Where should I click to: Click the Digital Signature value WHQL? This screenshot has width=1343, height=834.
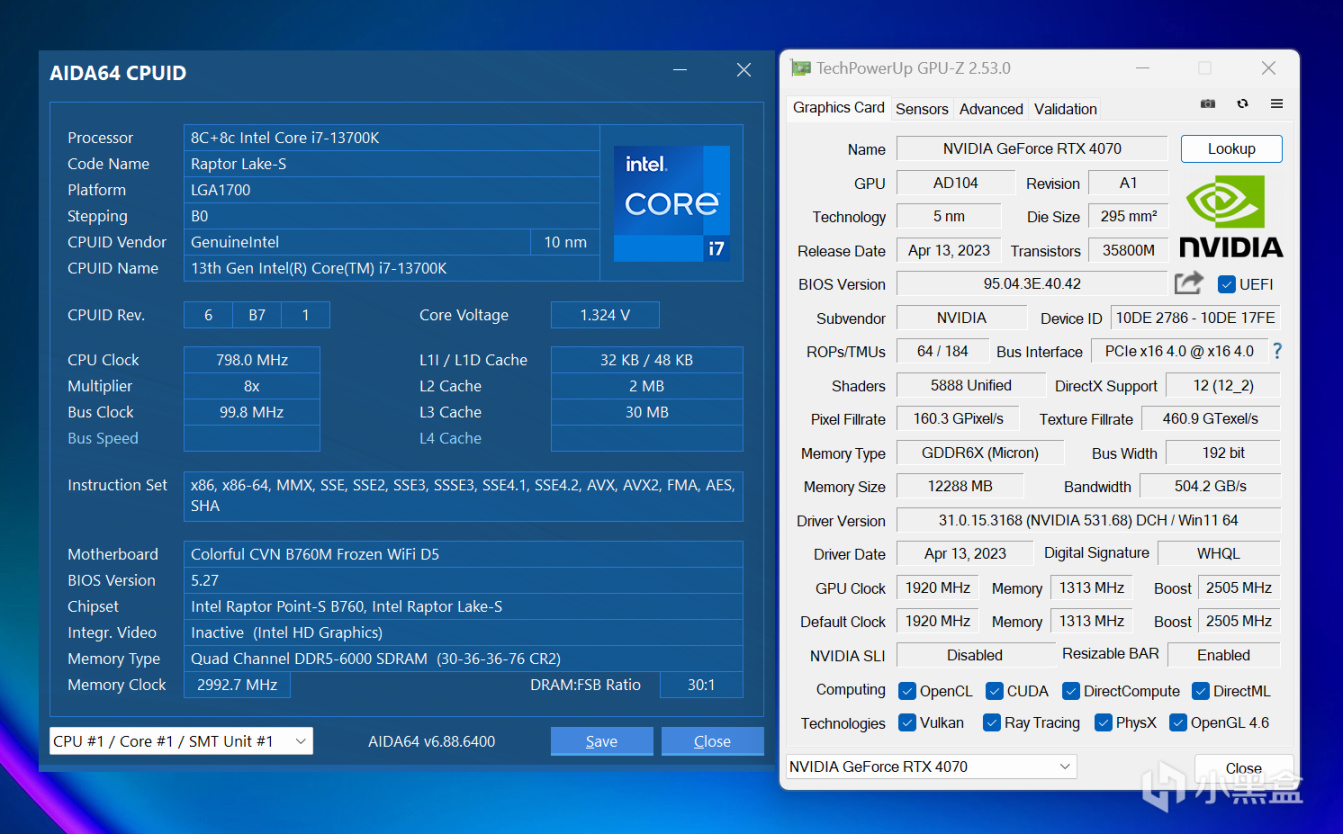coord(1219,553)
